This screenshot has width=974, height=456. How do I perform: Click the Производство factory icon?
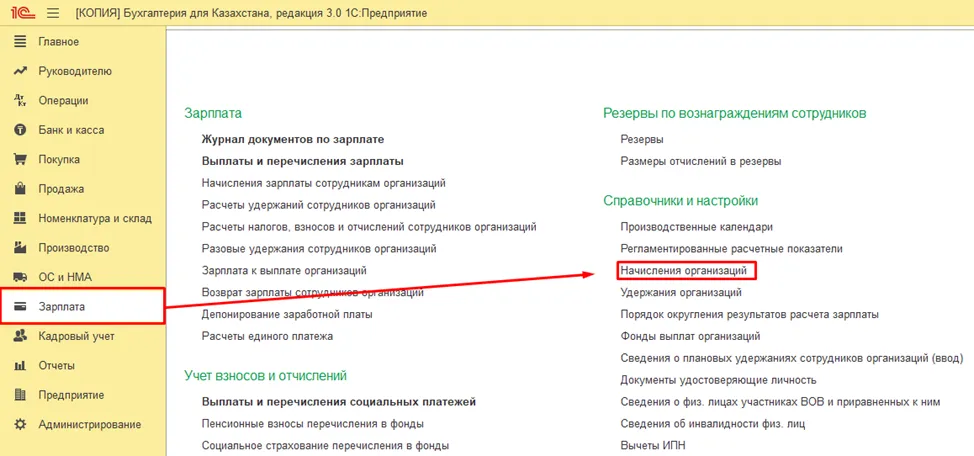coord(20,247)
